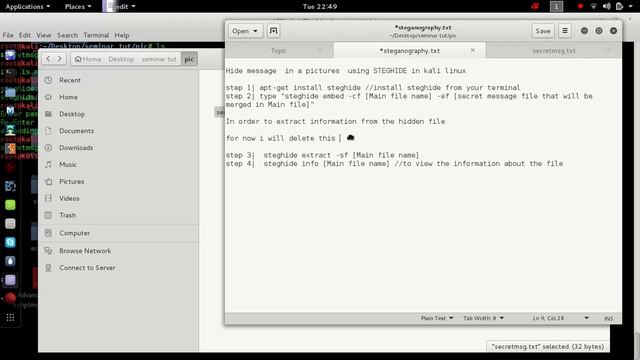640x360 pixels.
Task: Place cursor in step 3 extract line
Action: [x=322, y=155]
